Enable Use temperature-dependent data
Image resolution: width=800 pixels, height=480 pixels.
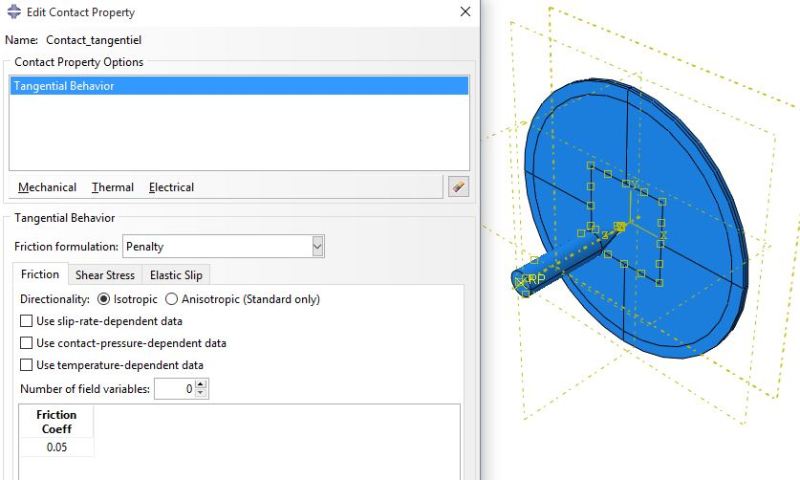point(26,365)
